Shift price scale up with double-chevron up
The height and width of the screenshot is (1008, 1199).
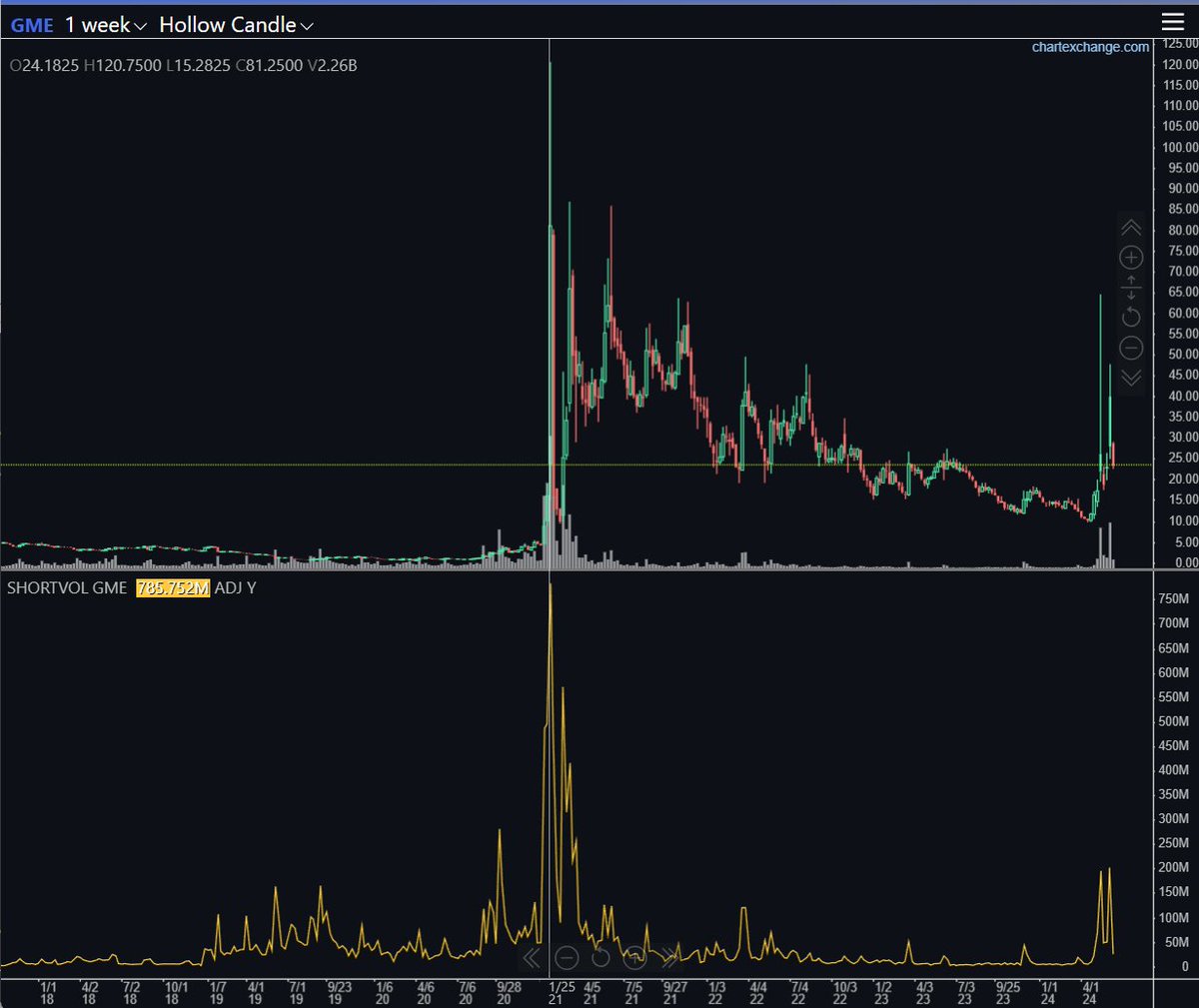pos(1131,228)
